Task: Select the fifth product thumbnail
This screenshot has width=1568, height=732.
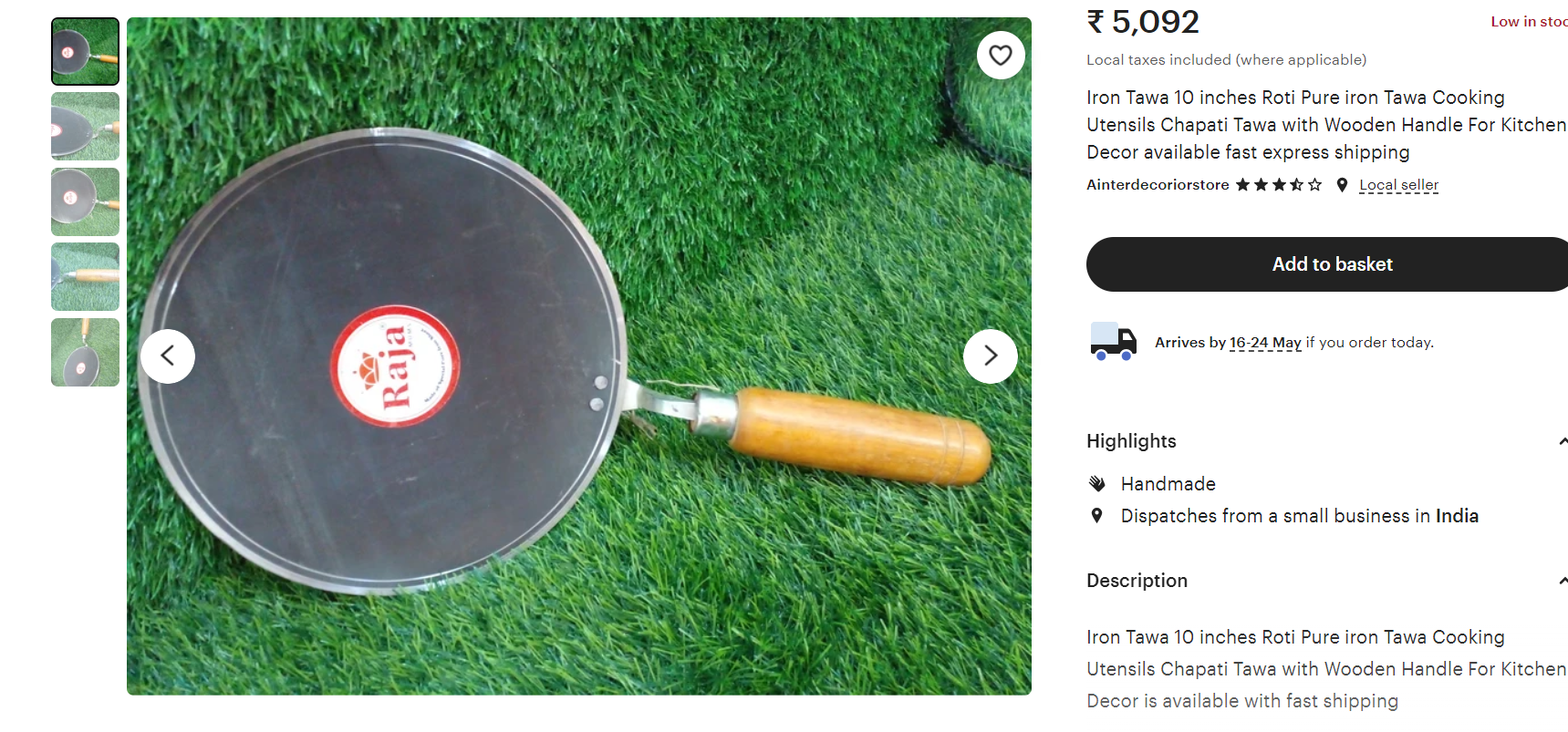Action: pyautogui.click(x=85, y=352)
